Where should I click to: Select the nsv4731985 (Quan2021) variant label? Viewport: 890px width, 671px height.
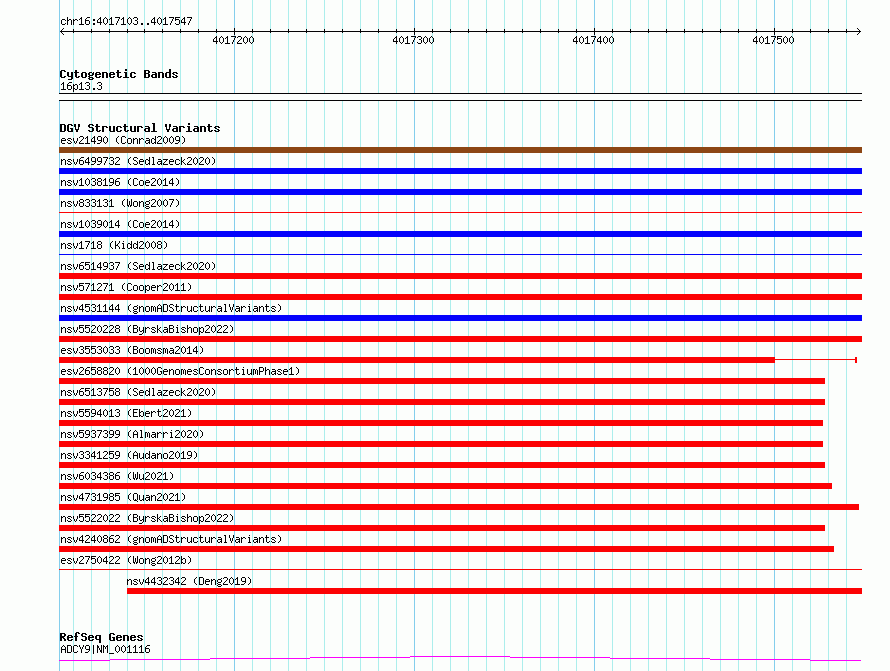(122, 497)
